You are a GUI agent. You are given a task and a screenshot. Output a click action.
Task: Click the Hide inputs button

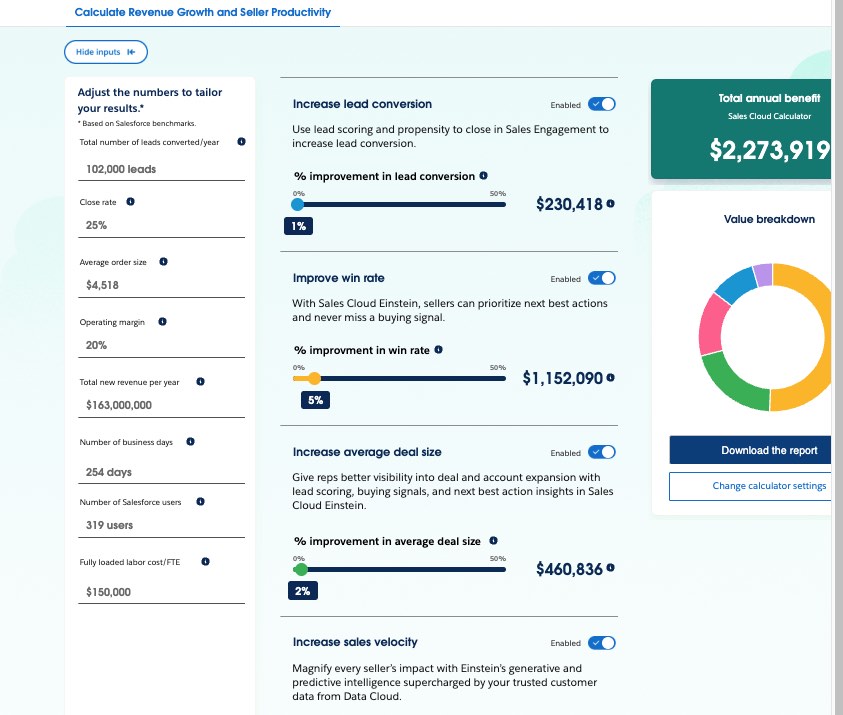(106, 52)
